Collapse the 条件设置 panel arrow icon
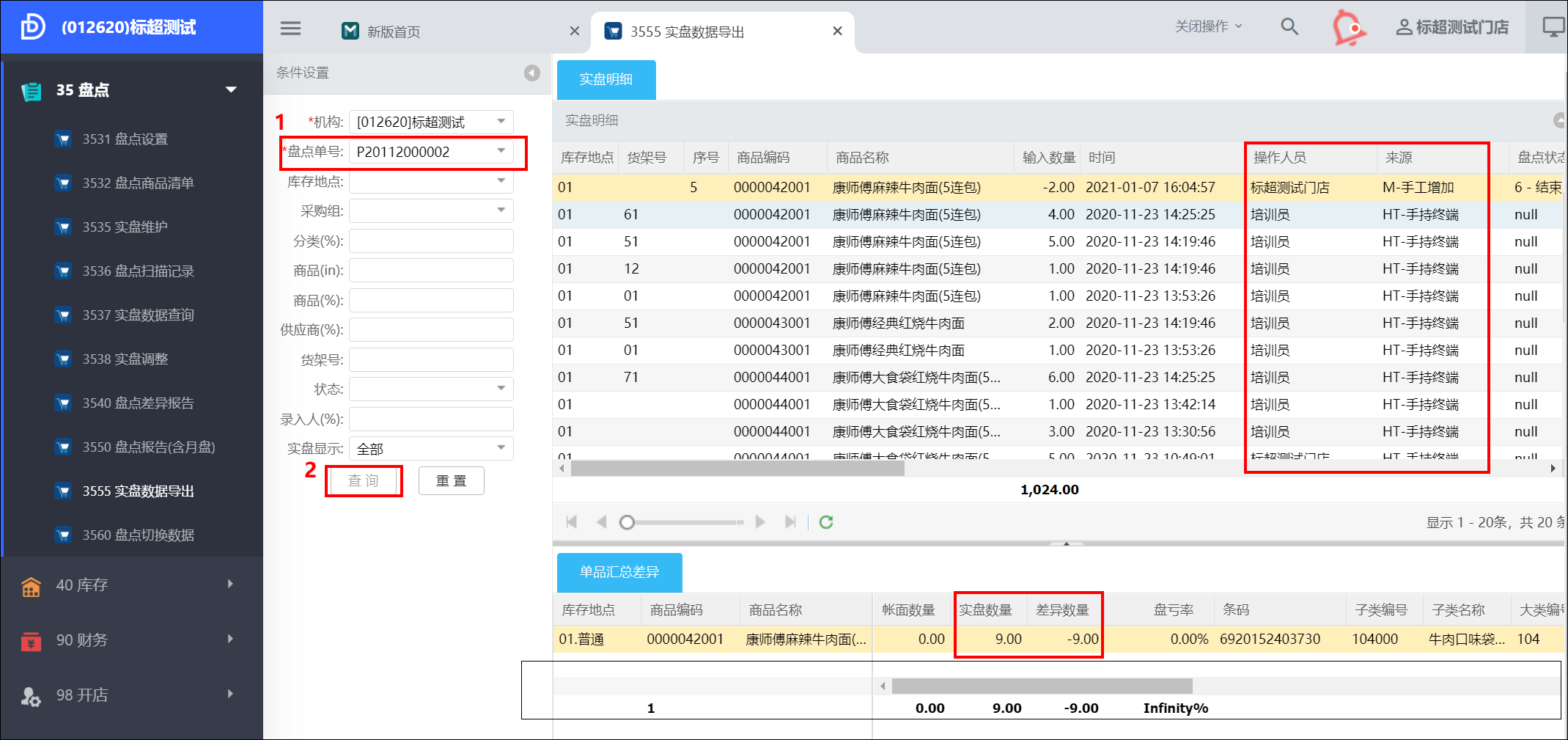This screenshot has width=1568, height=740. (532, 73)
